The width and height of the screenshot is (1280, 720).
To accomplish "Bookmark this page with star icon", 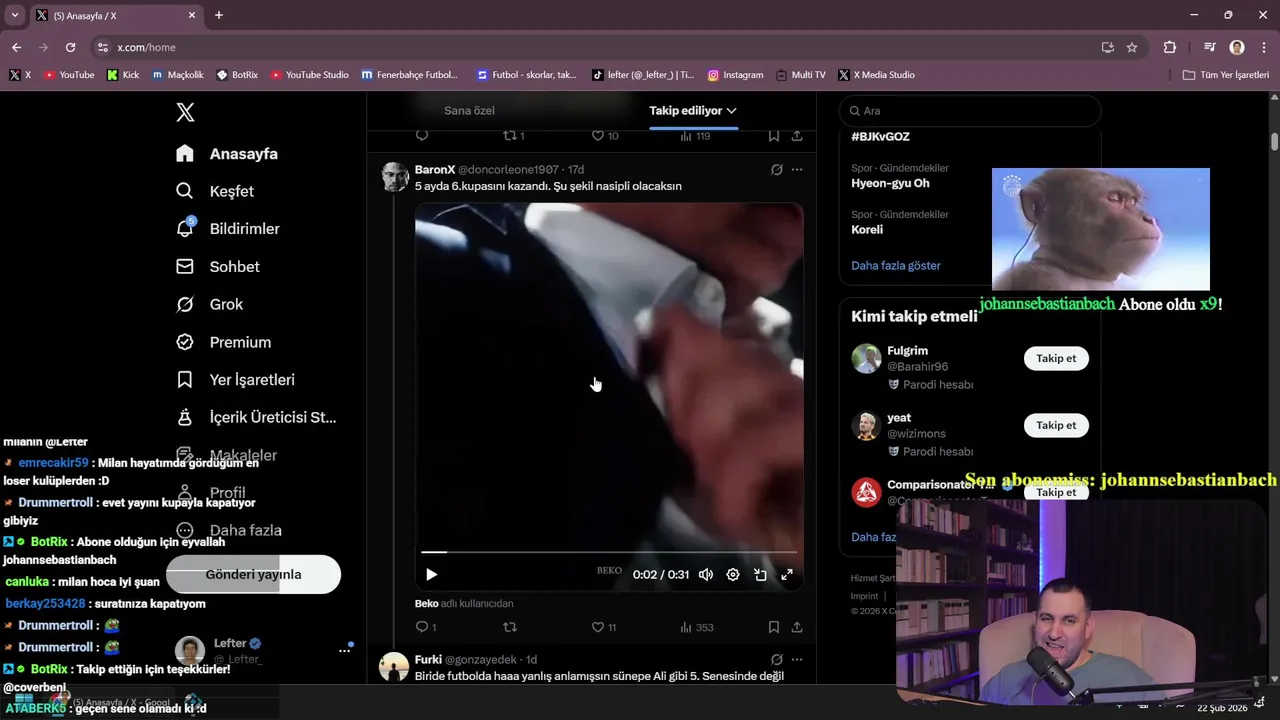I will [1132, 47].
